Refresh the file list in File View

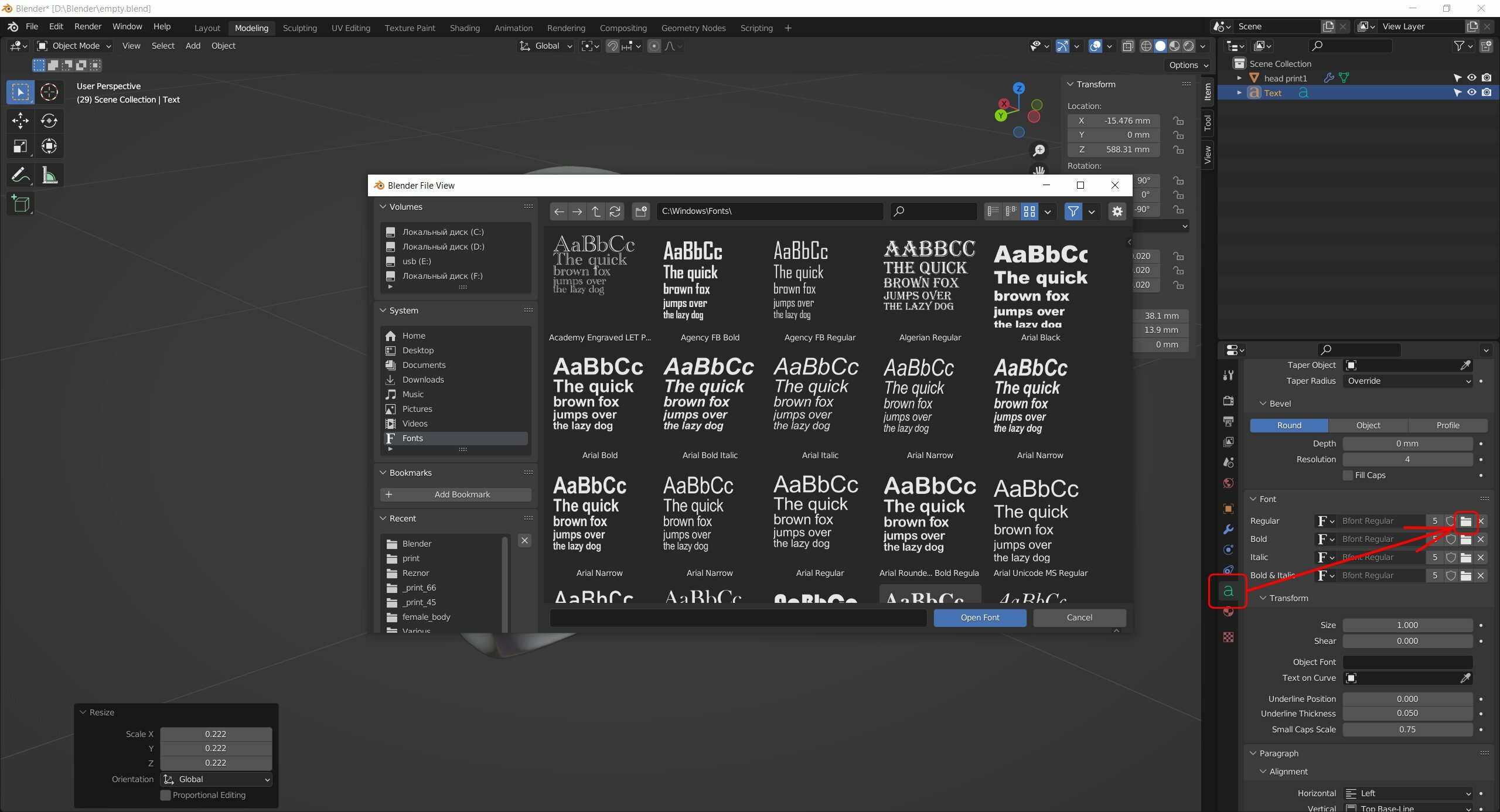[615, 211]
